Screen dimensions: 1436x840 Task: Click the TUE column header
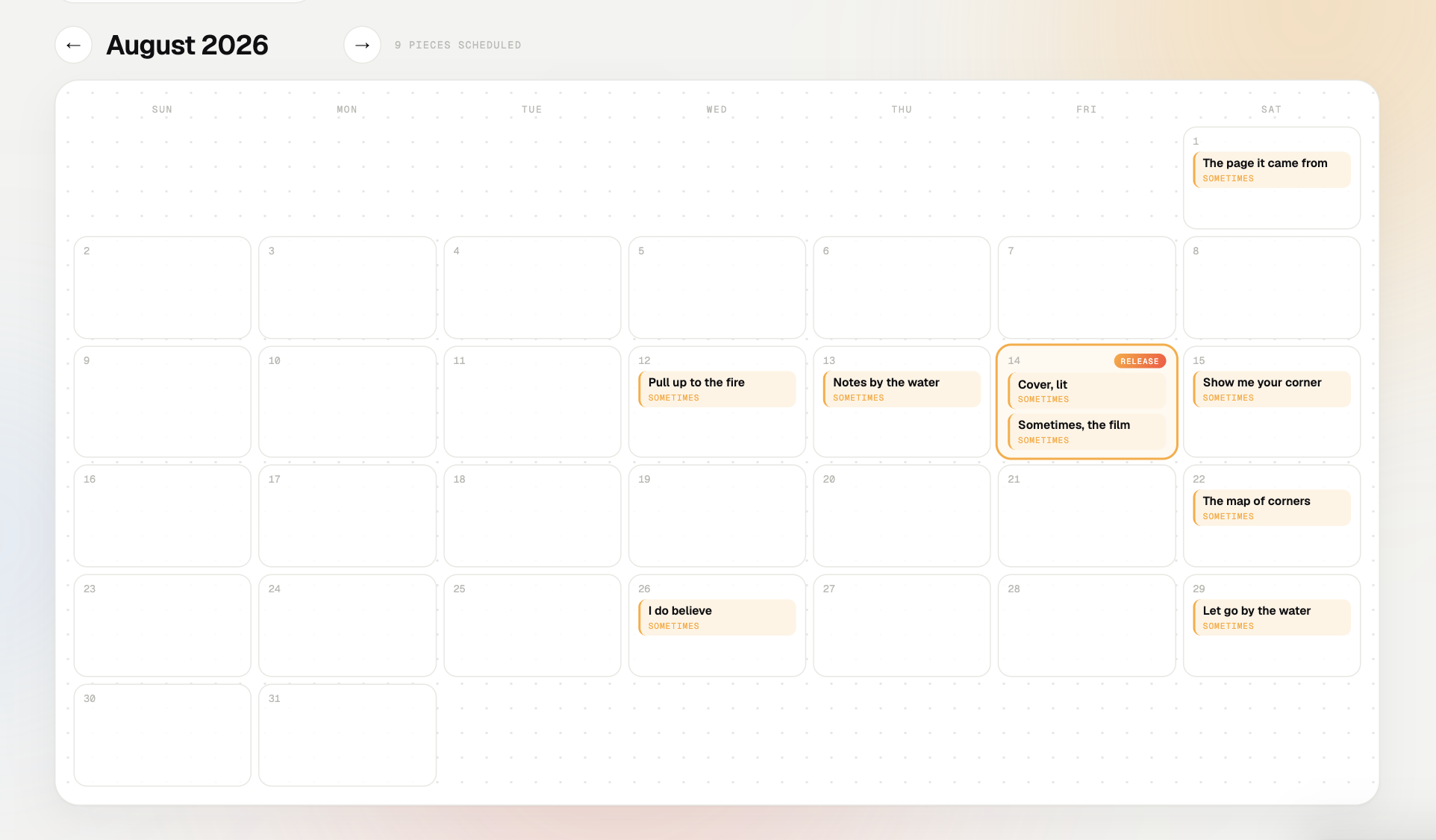532,110
